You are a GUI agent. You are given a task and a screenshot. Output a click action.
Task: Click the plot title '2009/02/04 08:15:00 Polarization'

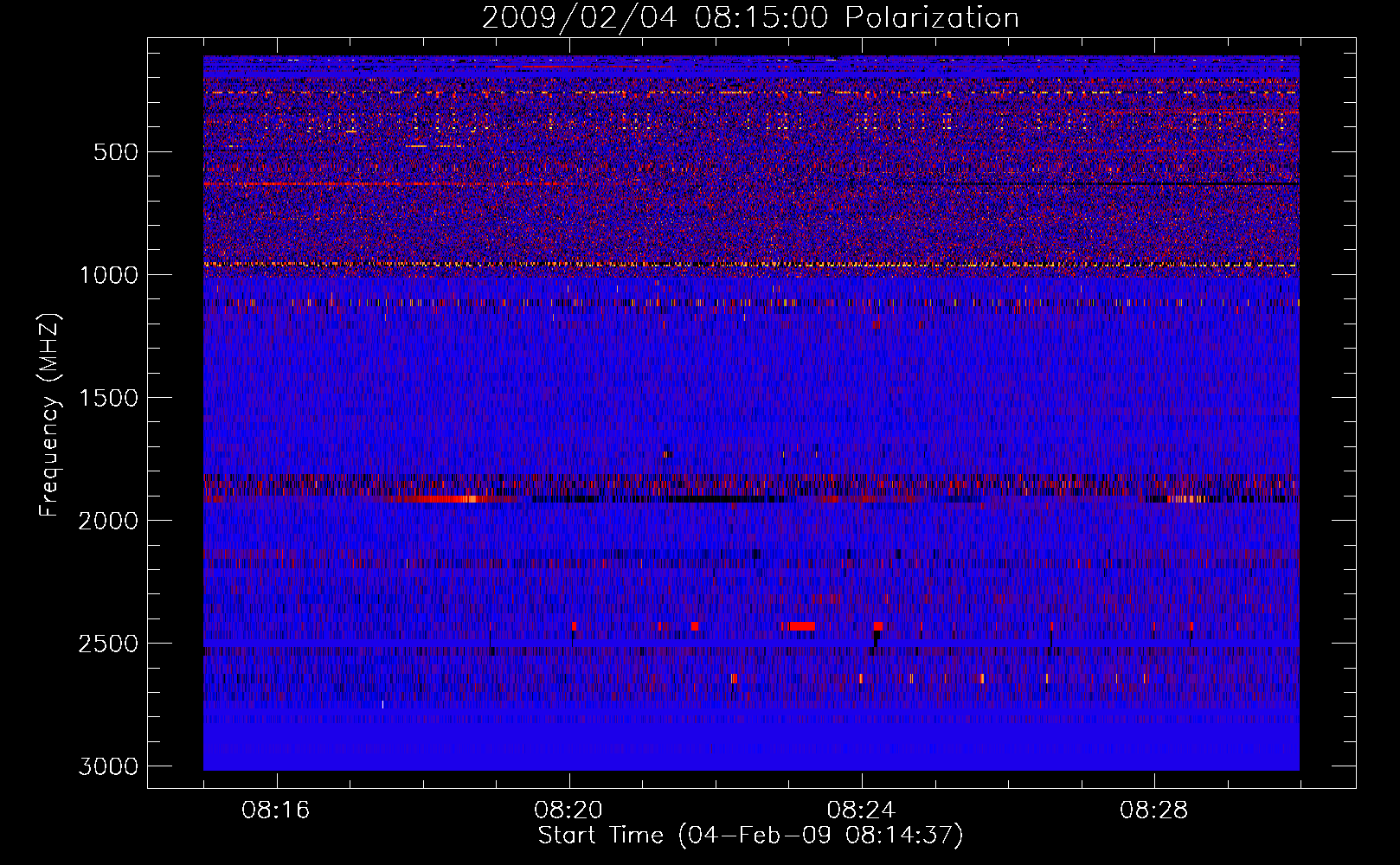[x=750, y=18]
